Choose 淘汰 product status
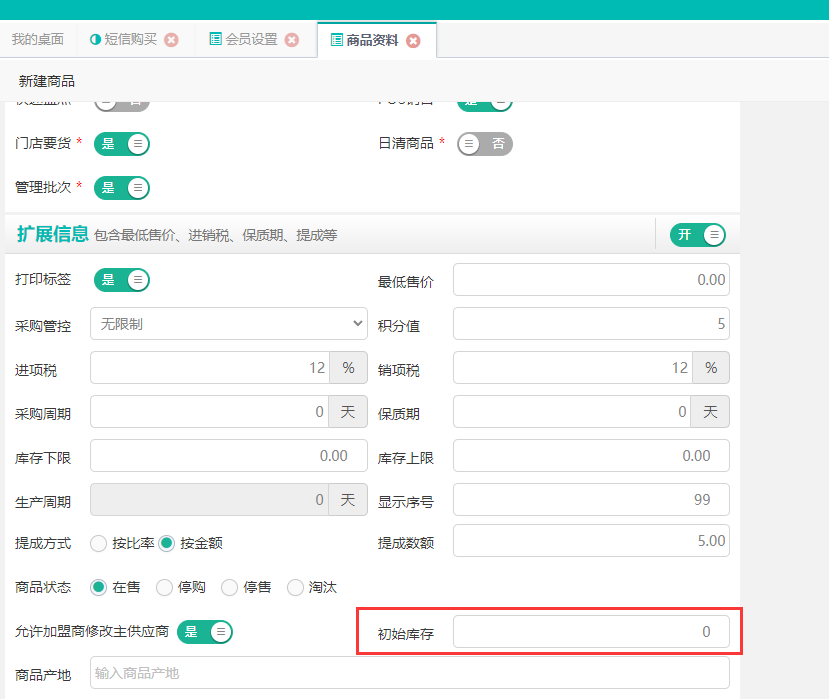 tap(296, 588)
